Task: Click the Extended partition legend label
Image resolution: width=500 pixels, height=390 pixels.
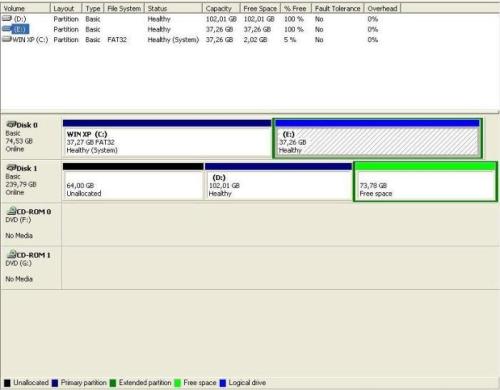Action: point(145,383)
